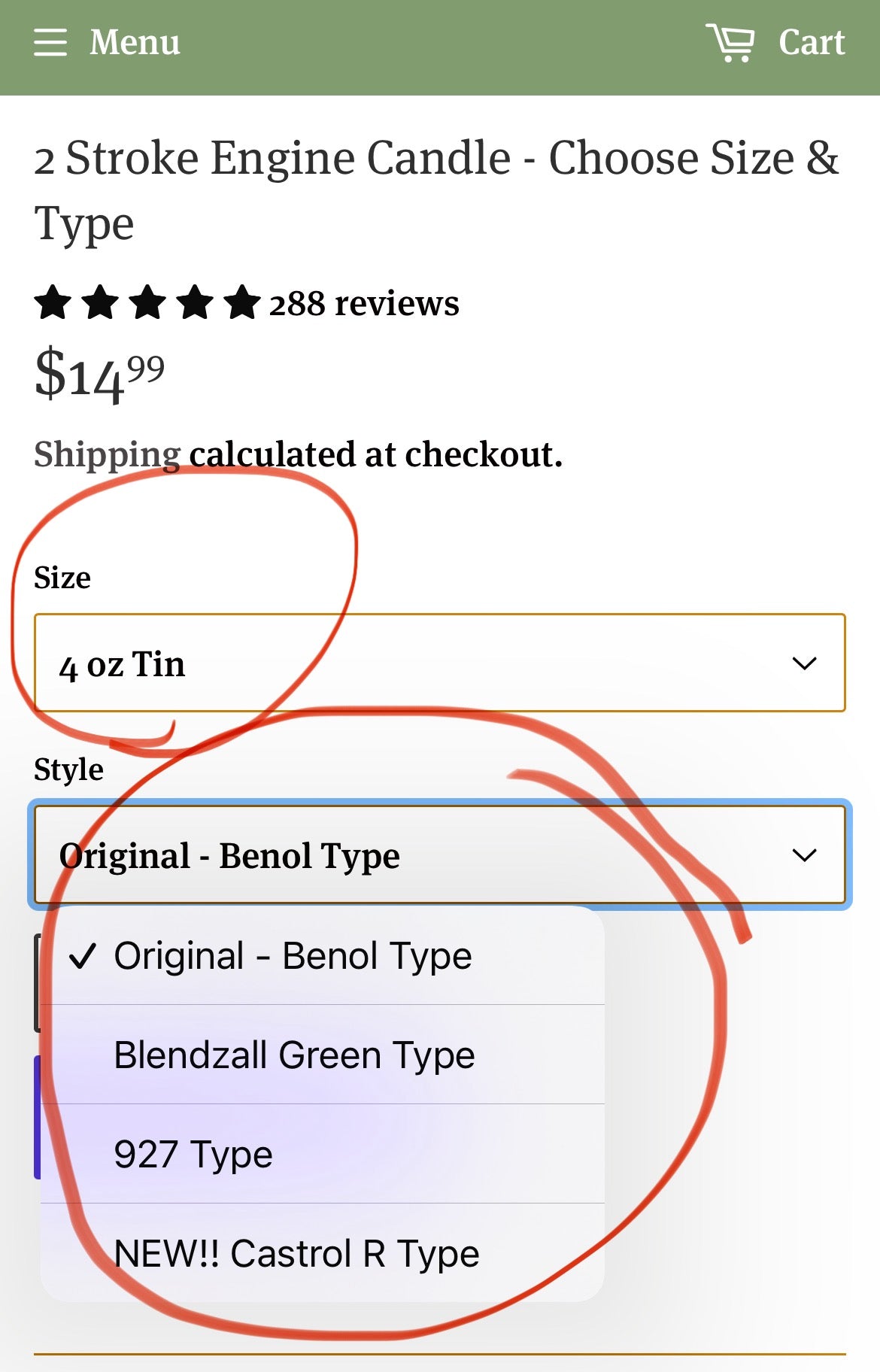
Task: Choose Blendzall Green Type from the list
Action: (294, 1055)
